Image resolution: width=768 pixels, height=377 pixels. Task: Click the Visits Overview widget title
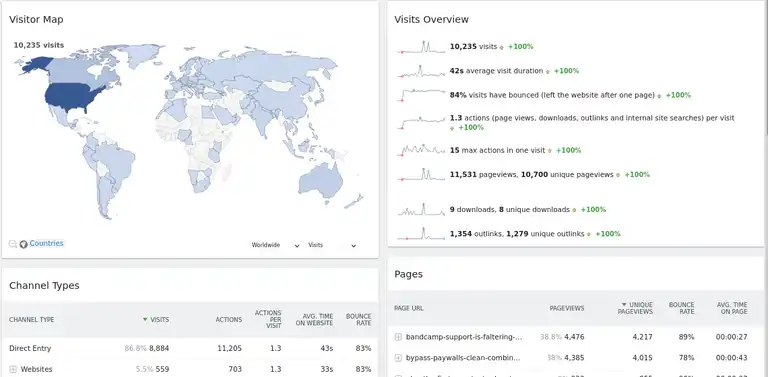coord(432,20)
